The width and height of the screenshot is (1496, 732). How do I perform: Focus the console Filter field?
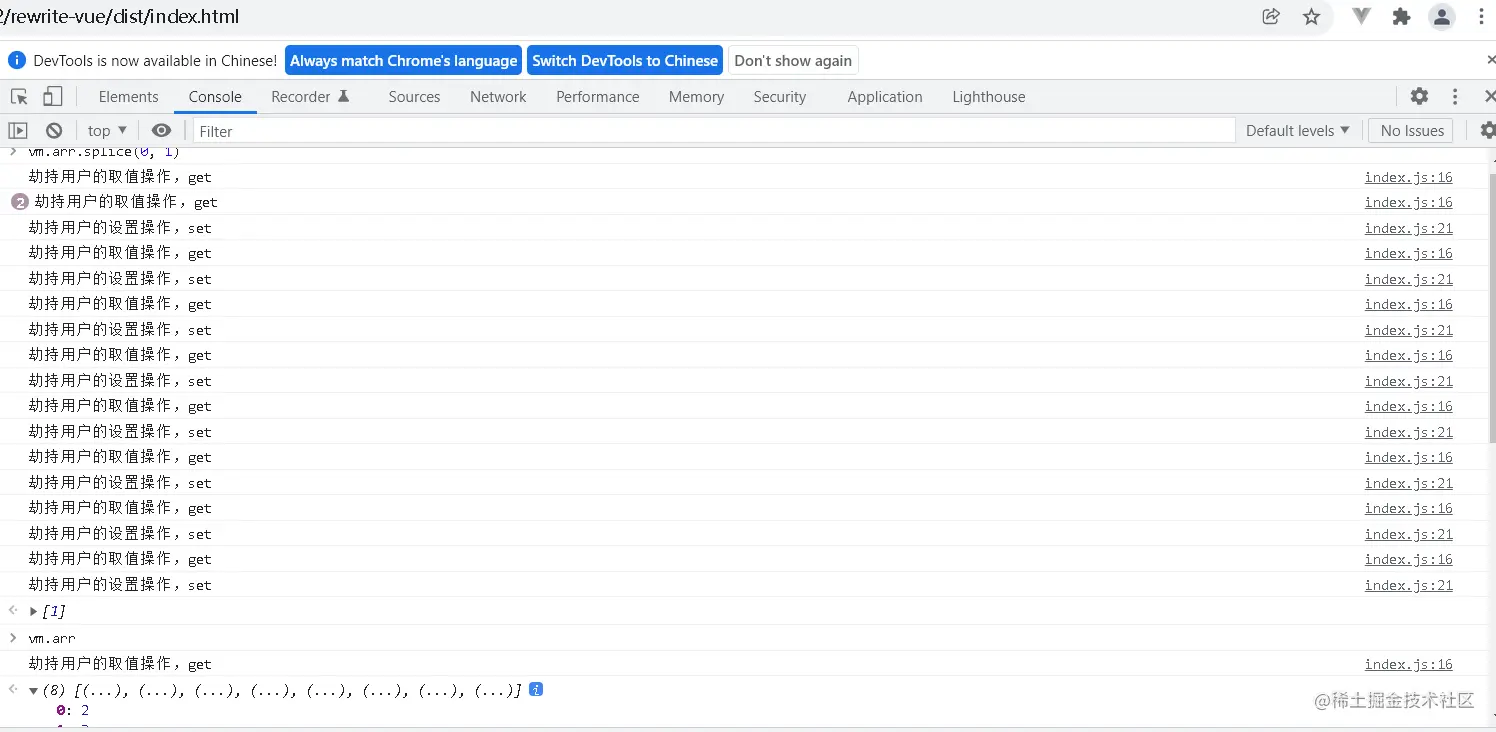coord(714,131)
